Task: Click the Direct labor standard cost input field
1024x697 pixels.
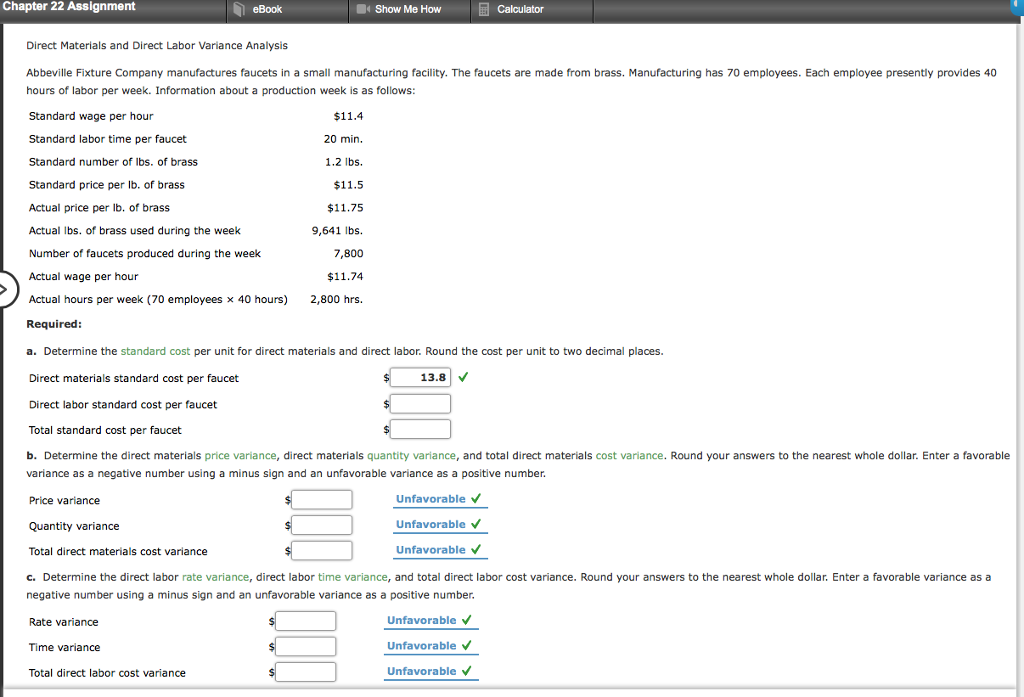Action: pyautogui.click(x=420, y=403)
